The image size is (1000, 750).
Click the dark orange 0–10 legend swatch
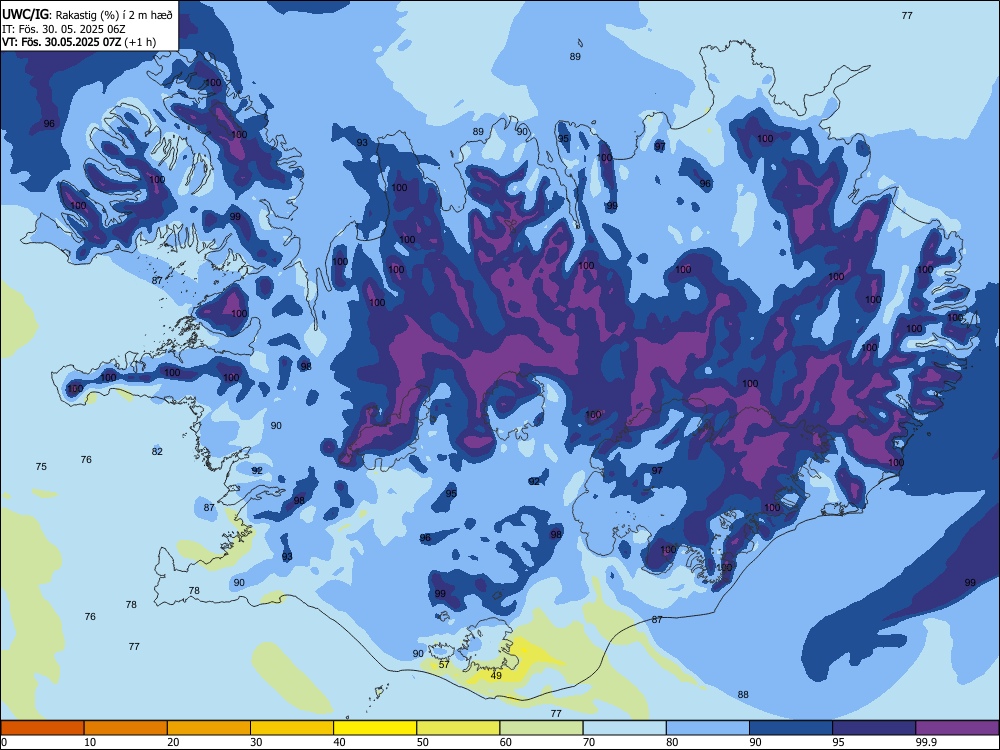click(42, 728)
